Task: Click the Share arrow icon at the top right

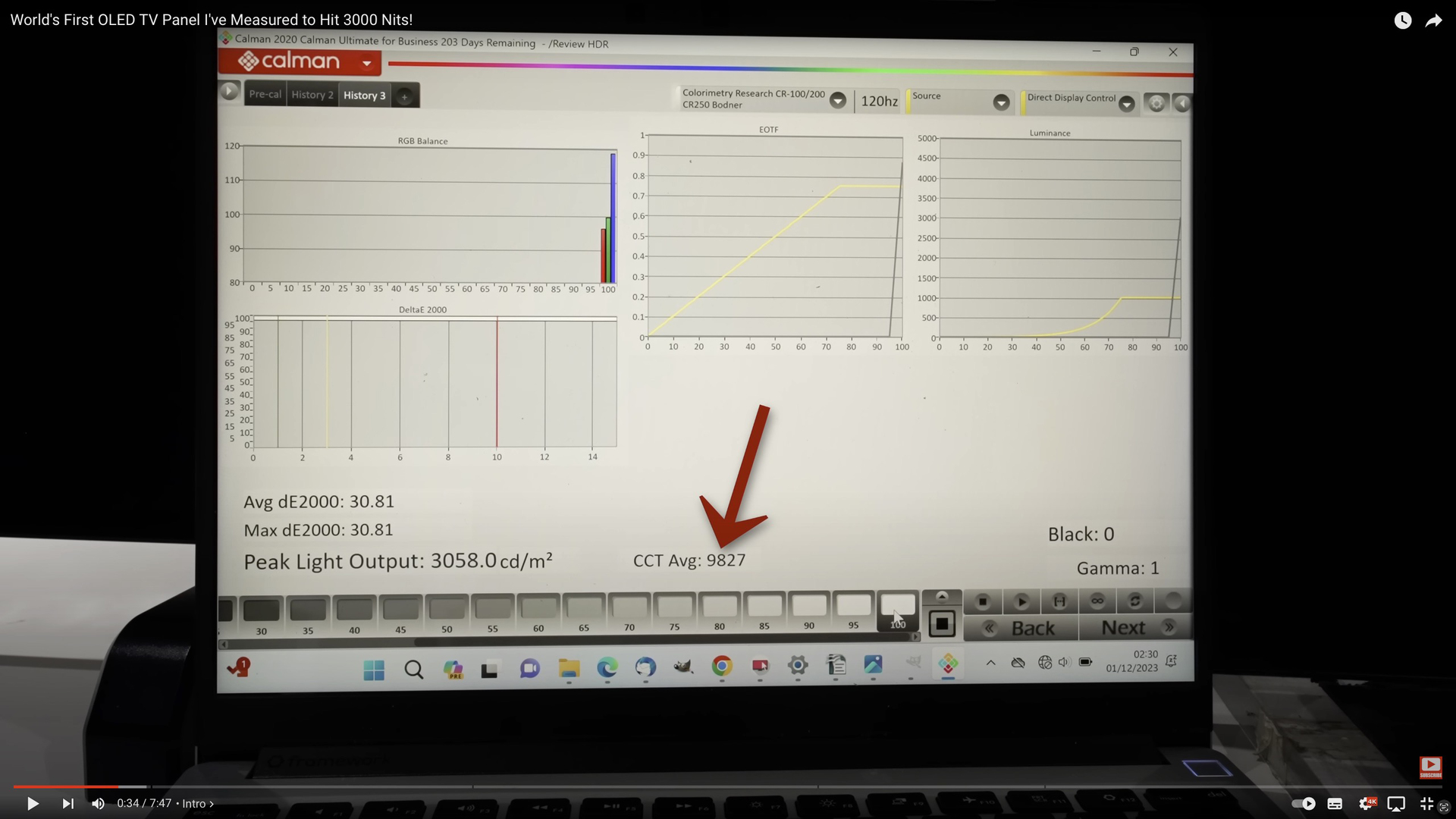Action: click(x=1433, y=20)
